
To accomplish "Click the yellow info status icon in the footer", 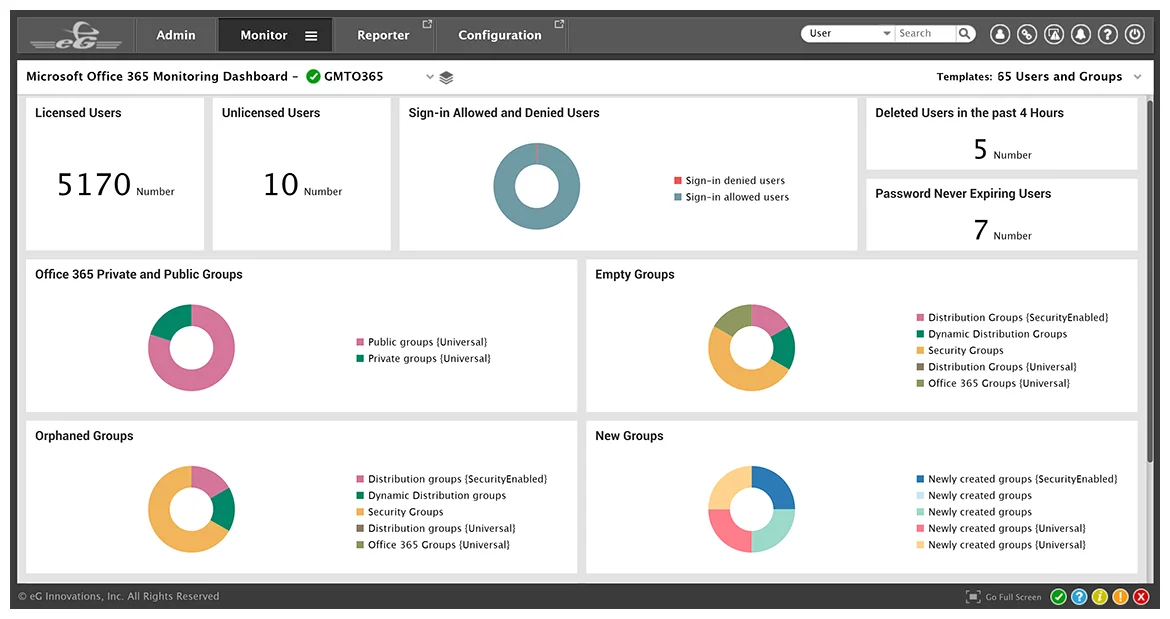I will click(x=1100, y=597).
